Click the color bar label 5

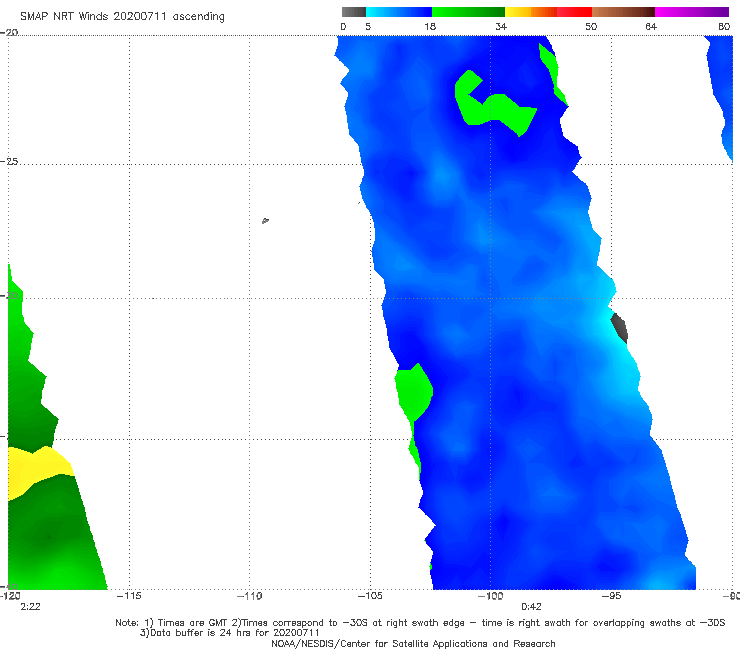368,26
